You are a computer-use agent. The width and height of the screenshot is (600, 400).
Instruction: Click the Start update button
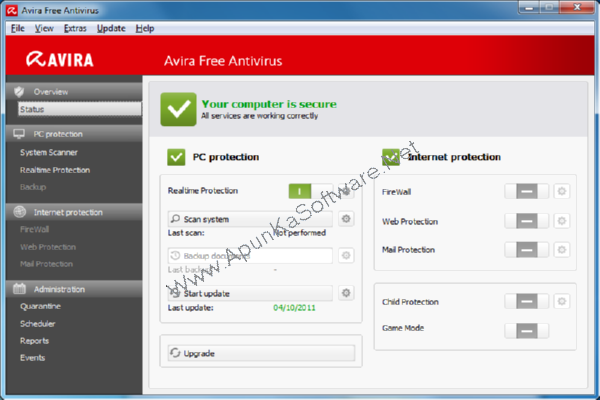click(x=250, y=293)
